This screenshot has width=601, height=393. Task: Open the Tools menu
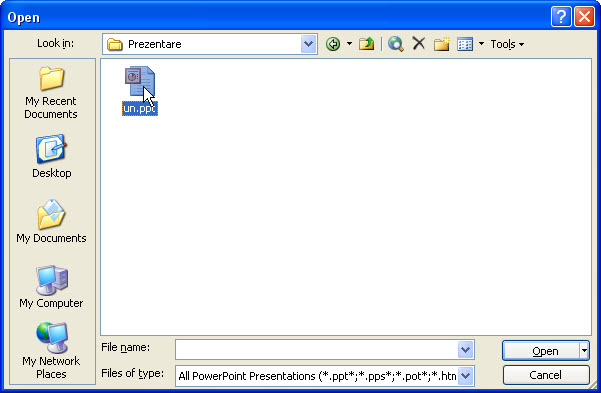tap(507, 44)
